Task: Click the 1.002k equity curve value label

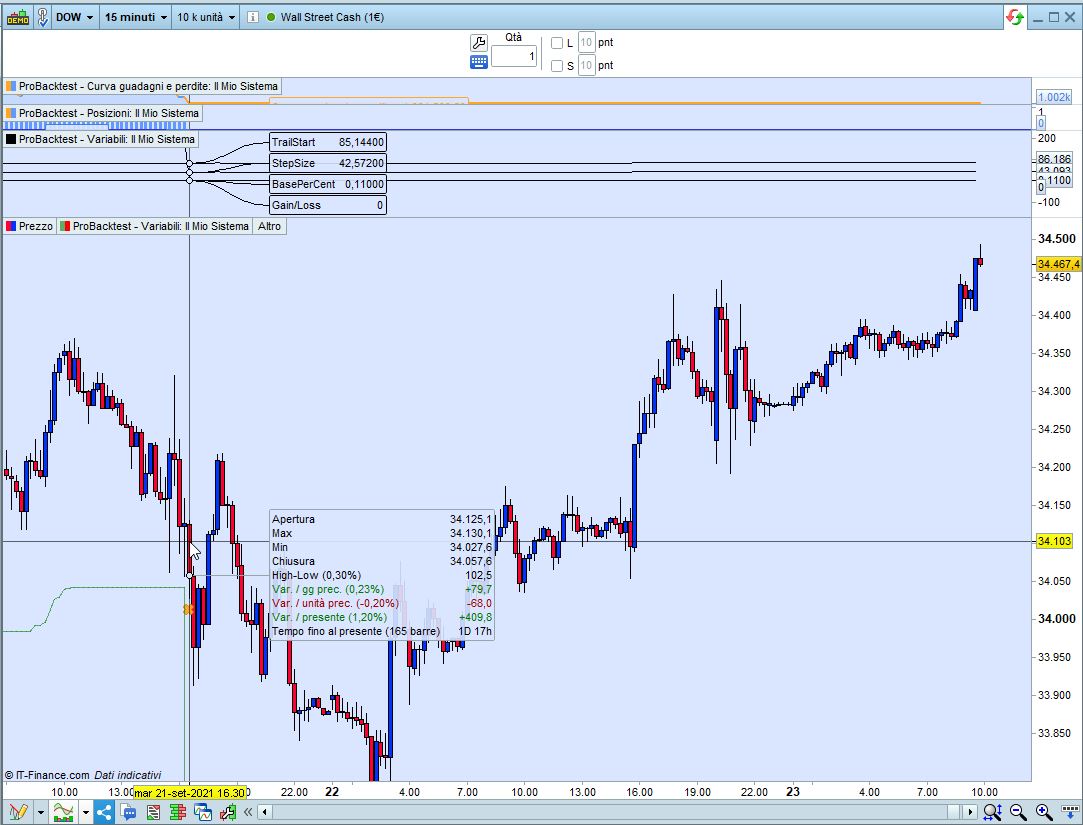Action: (1054, 97)
